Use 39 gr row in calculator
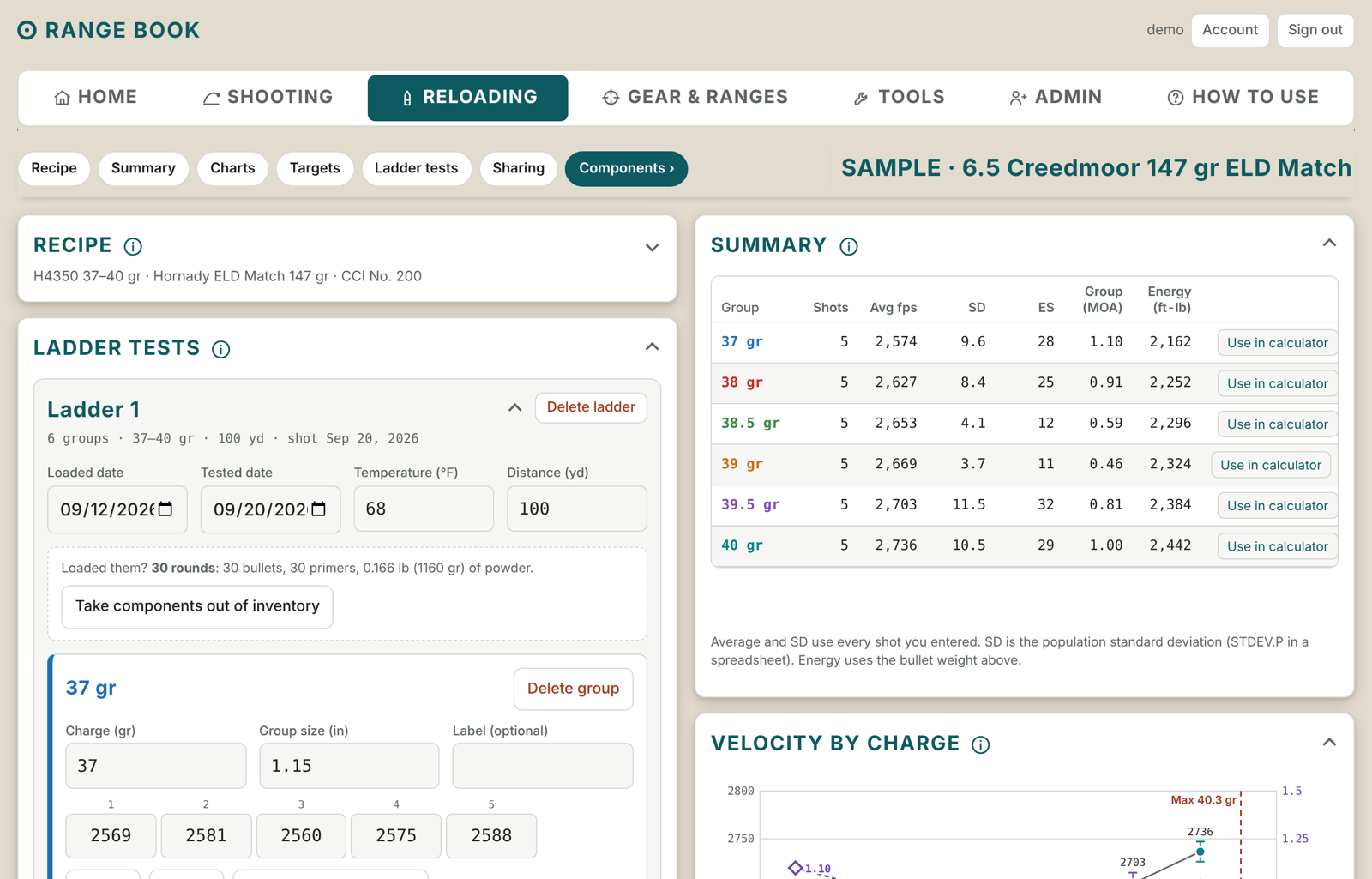The image size is (1372, 879). point(1270,465)
